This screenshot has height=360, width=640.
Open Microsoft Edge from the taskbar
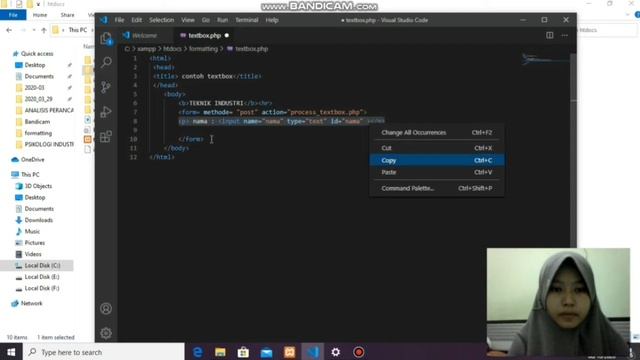[198, 352]
